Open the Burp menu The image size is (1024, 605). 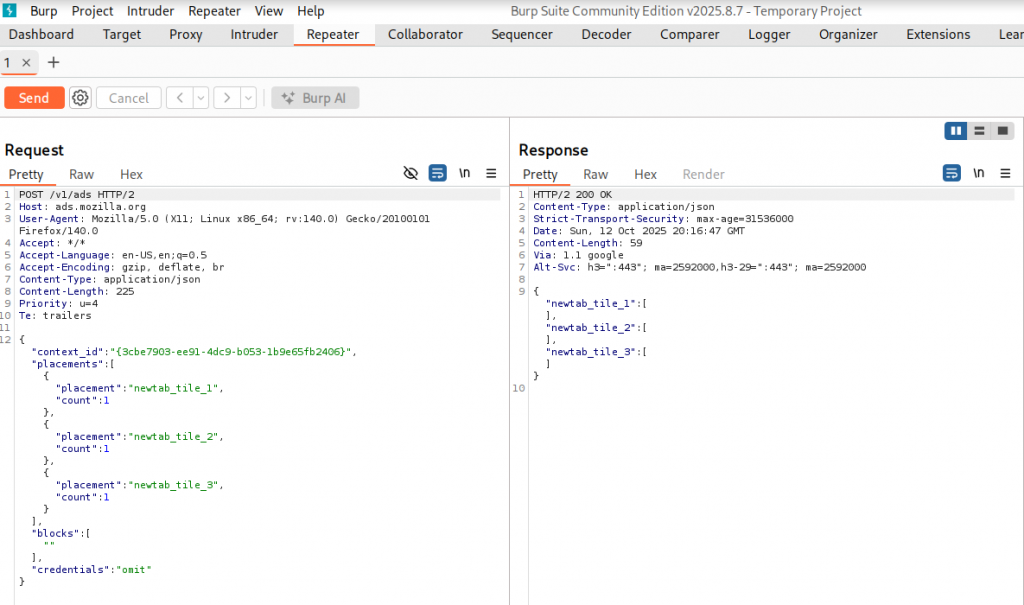click(44, 11)
